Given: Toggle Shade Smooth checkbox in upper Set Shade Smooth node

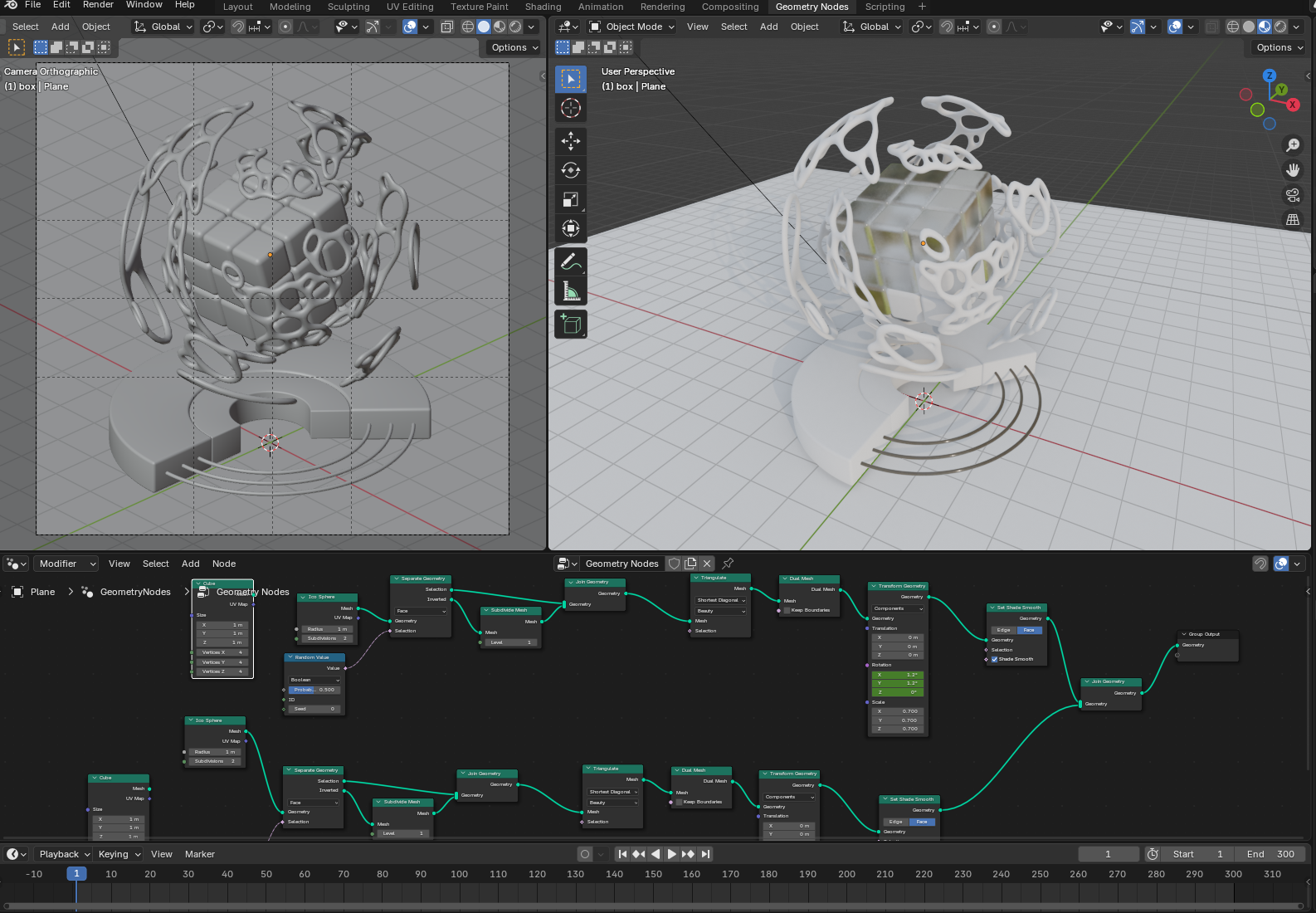Looking at the screenshot, I should click(x=994, y=659).
